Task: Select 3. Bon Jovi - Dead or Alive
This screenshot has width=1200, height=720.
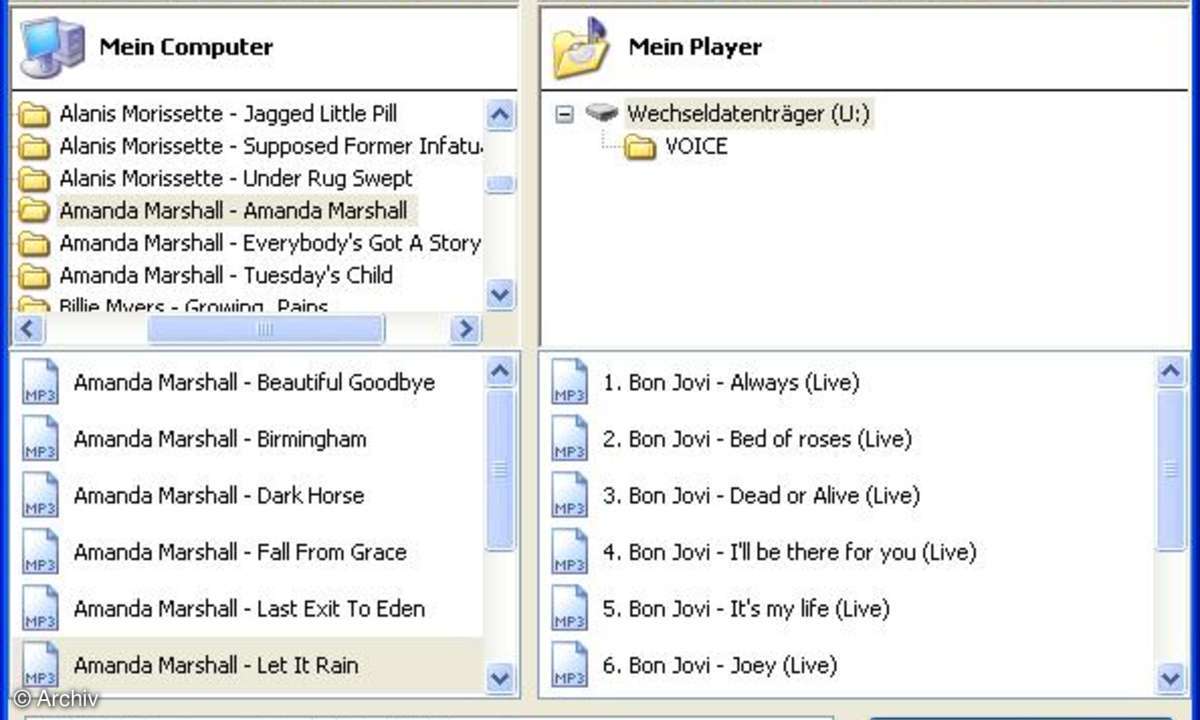Action: (761, 496)
